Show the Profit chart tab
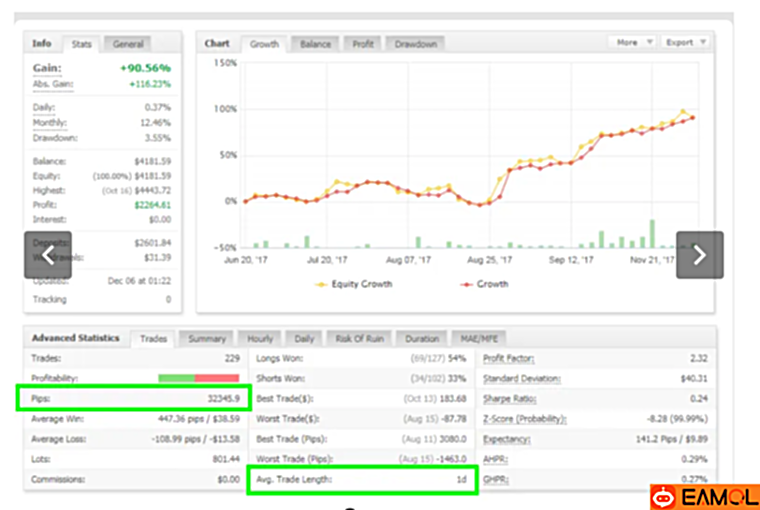This screenshot has height=510, width=760. point(363,44)
